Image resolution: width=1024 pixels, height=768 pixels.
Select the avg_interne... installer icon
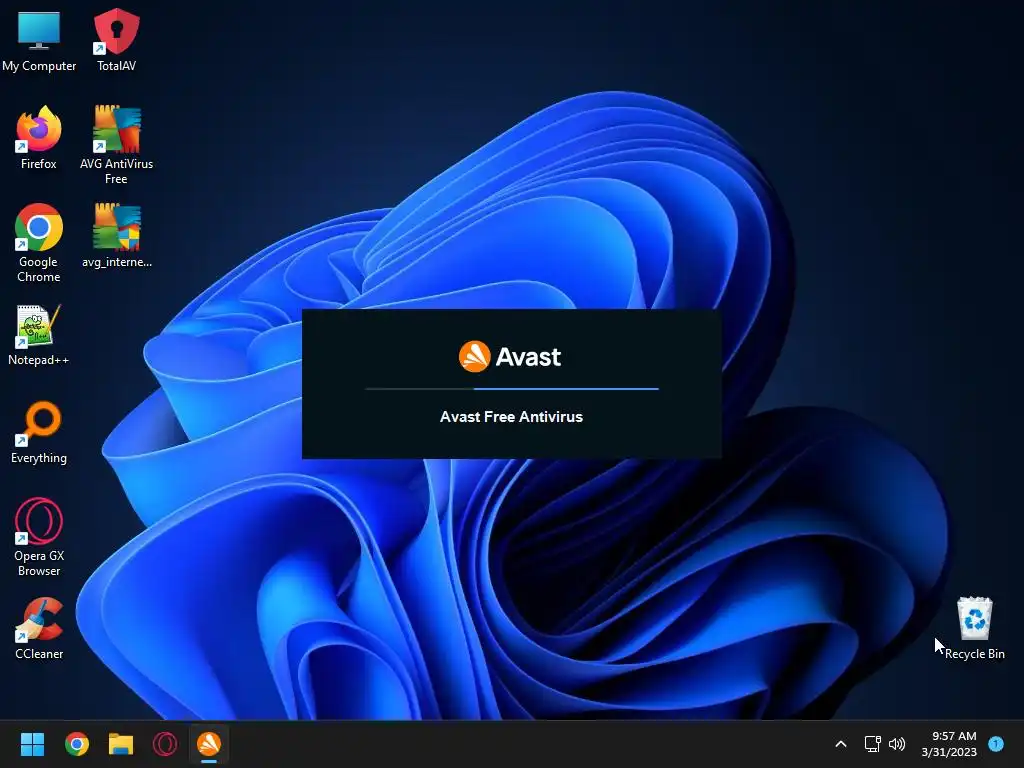click(x=117, y=236)
